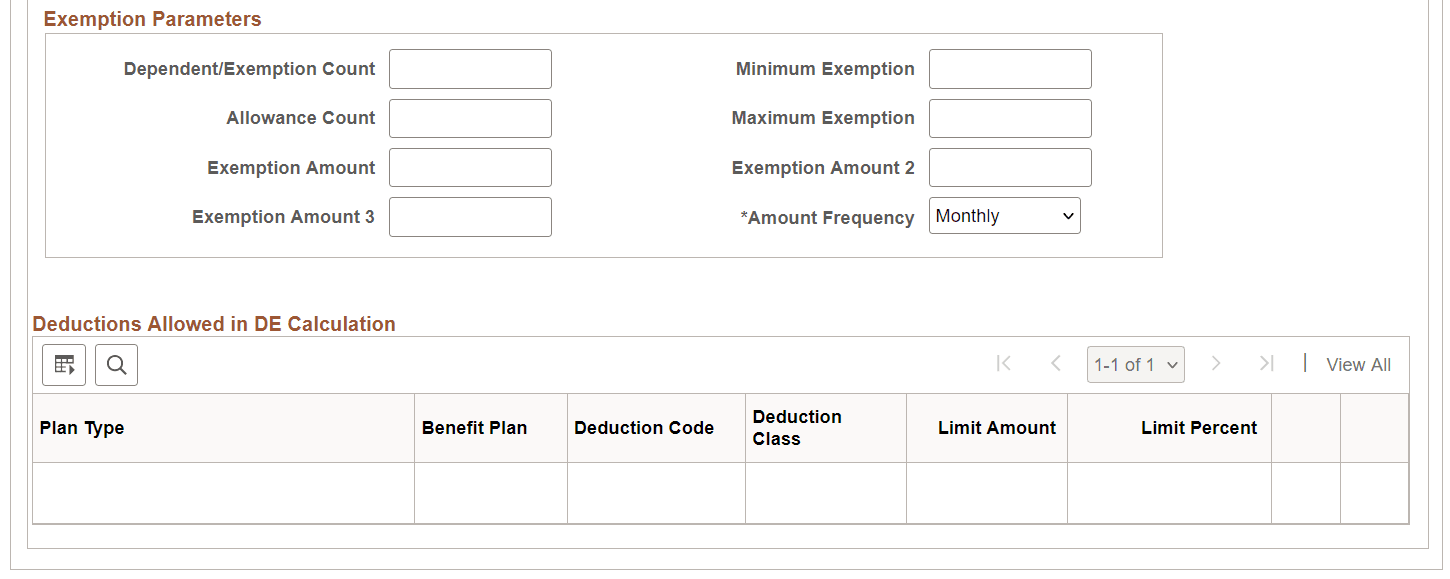Click the next page arrow in the grid

[1216, 364]
